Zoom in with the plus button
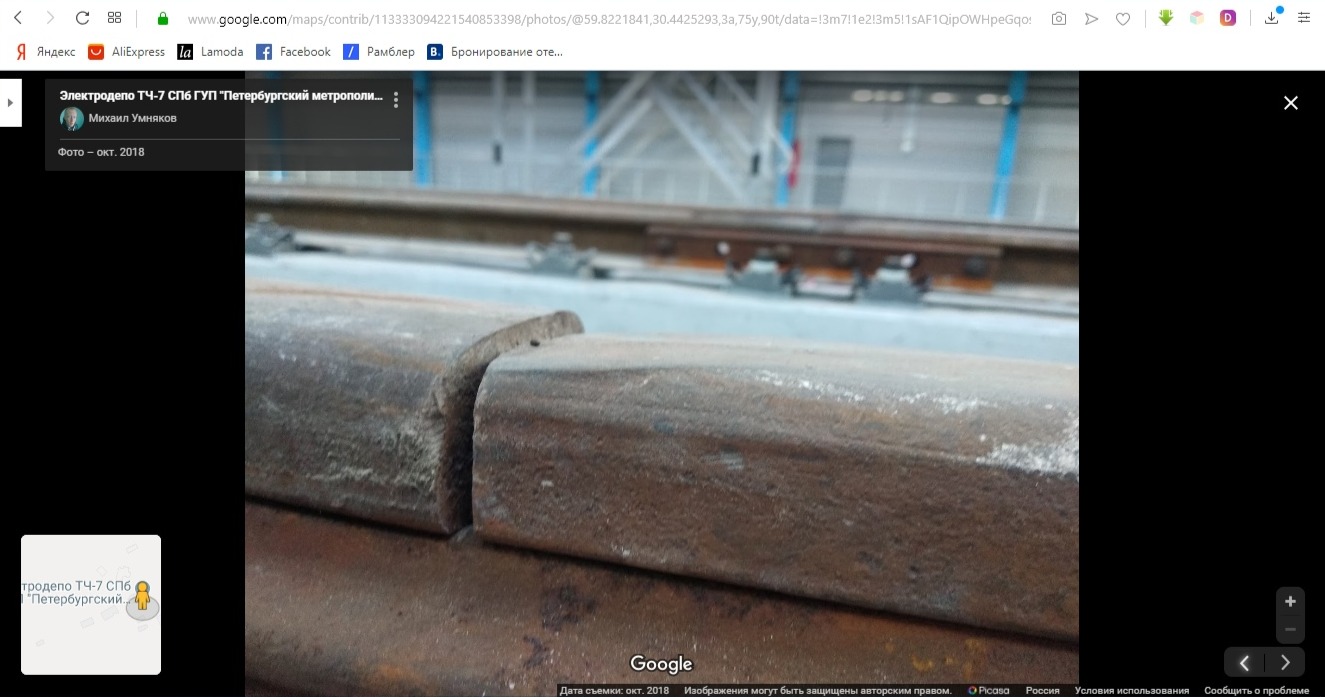 (x=1290, y=601)
